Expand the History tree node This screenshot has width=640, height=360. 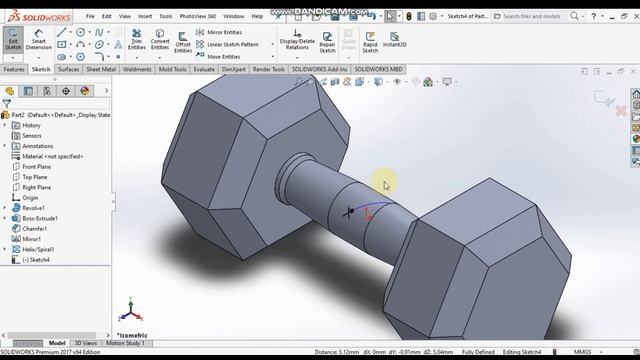[5, 125]
